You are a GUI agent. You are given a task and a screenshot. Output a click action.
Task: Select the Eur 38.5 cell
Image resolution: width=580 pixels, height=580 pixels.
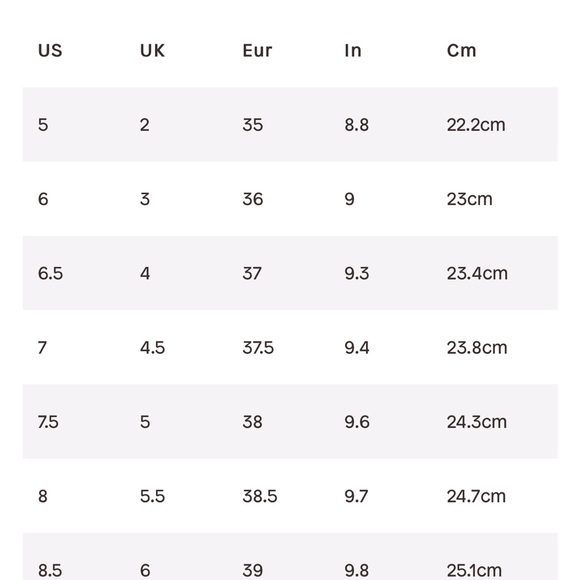tap(260, 496)
